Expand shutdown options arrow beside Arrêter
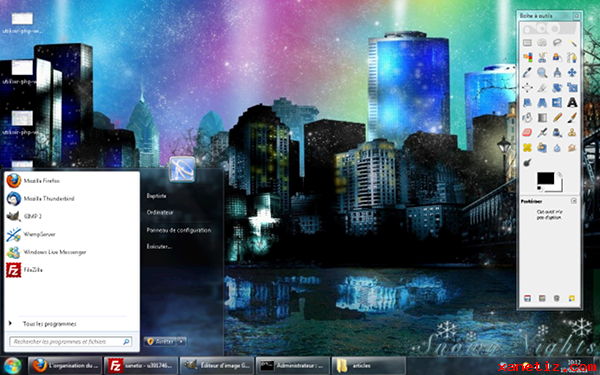This screenshot has height=375, width=600. click(182, 341)
